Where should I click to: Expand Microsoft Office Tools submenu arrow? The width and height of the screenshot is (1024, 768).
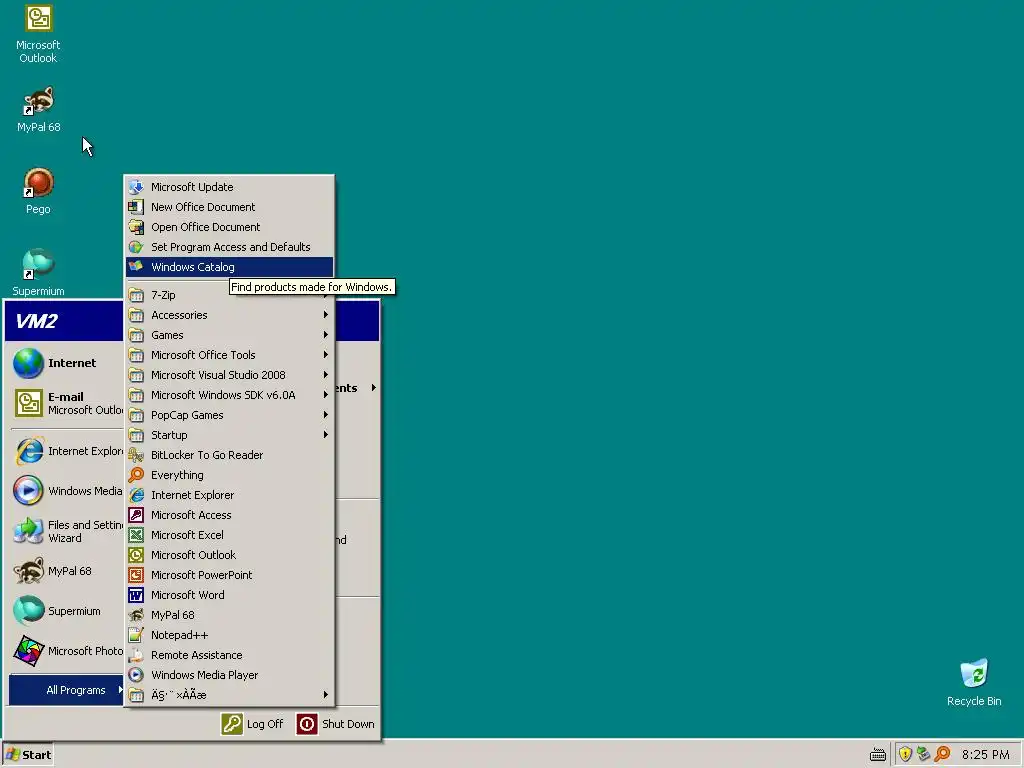[x=325, y=355]
